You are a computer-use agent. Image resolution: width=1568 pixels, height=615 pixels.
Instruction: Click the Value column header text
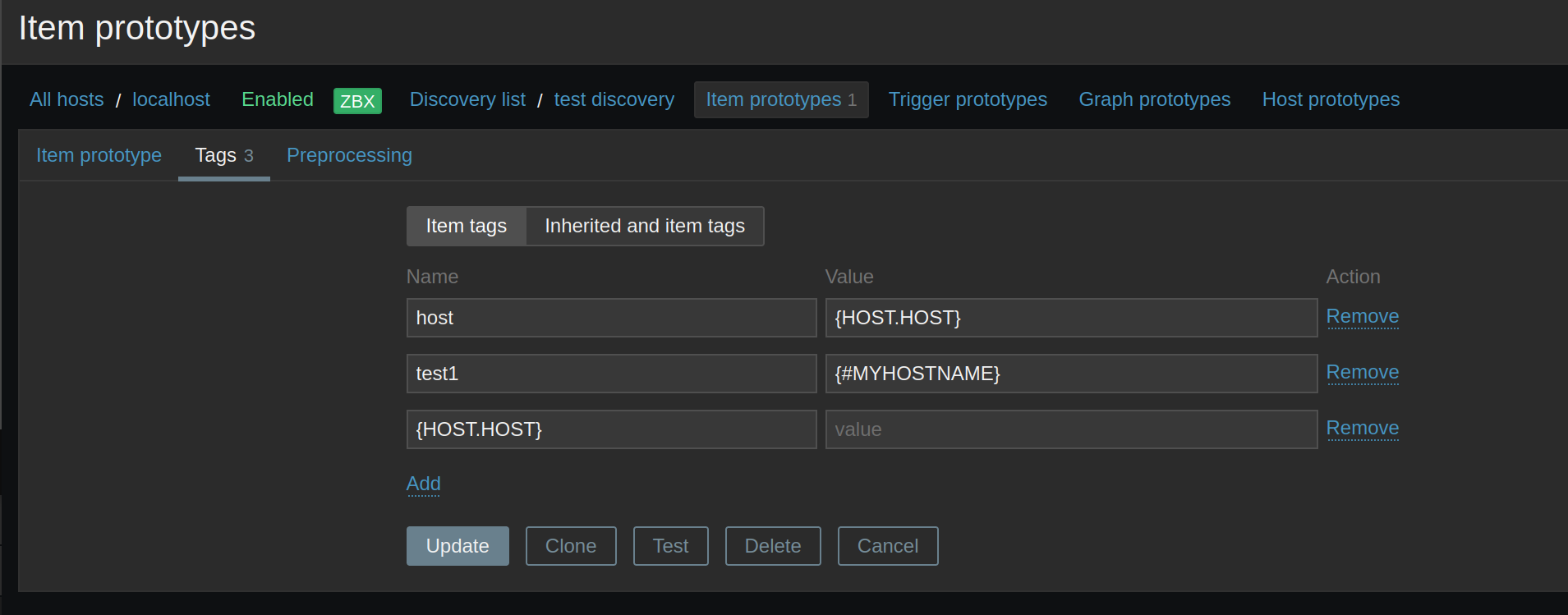click(x=849, y=277)
